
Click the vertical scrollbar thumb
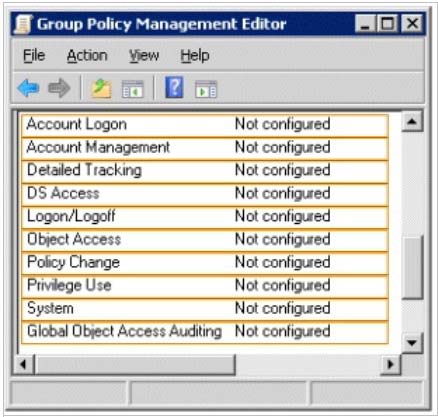point(413,267)
